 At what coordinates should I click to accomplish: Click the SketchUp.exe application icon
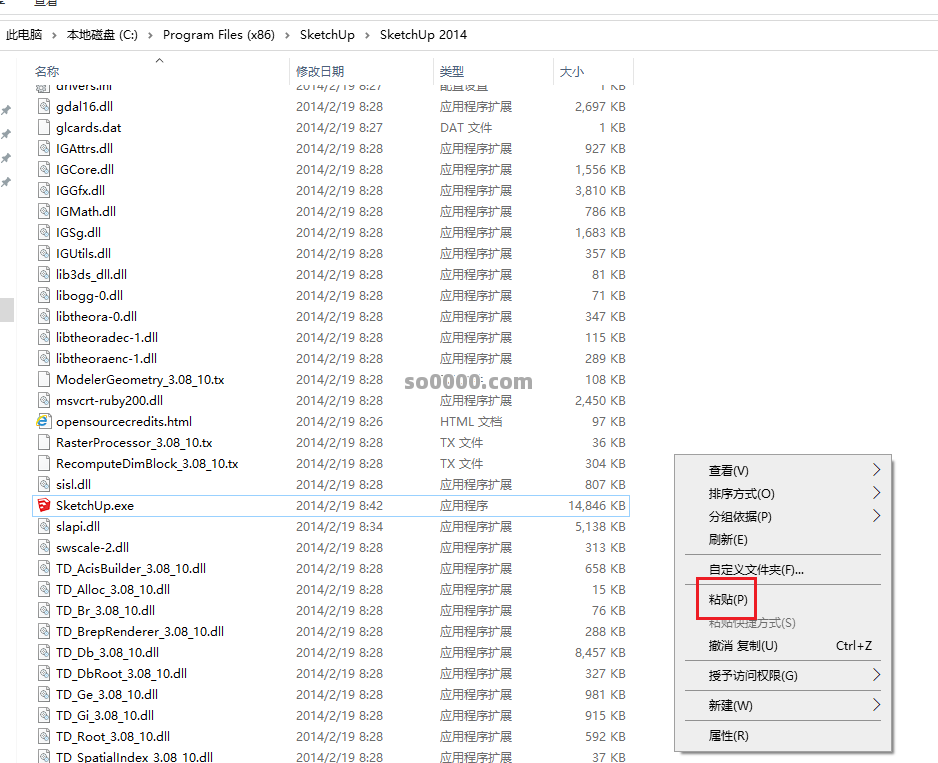[44, 505]
